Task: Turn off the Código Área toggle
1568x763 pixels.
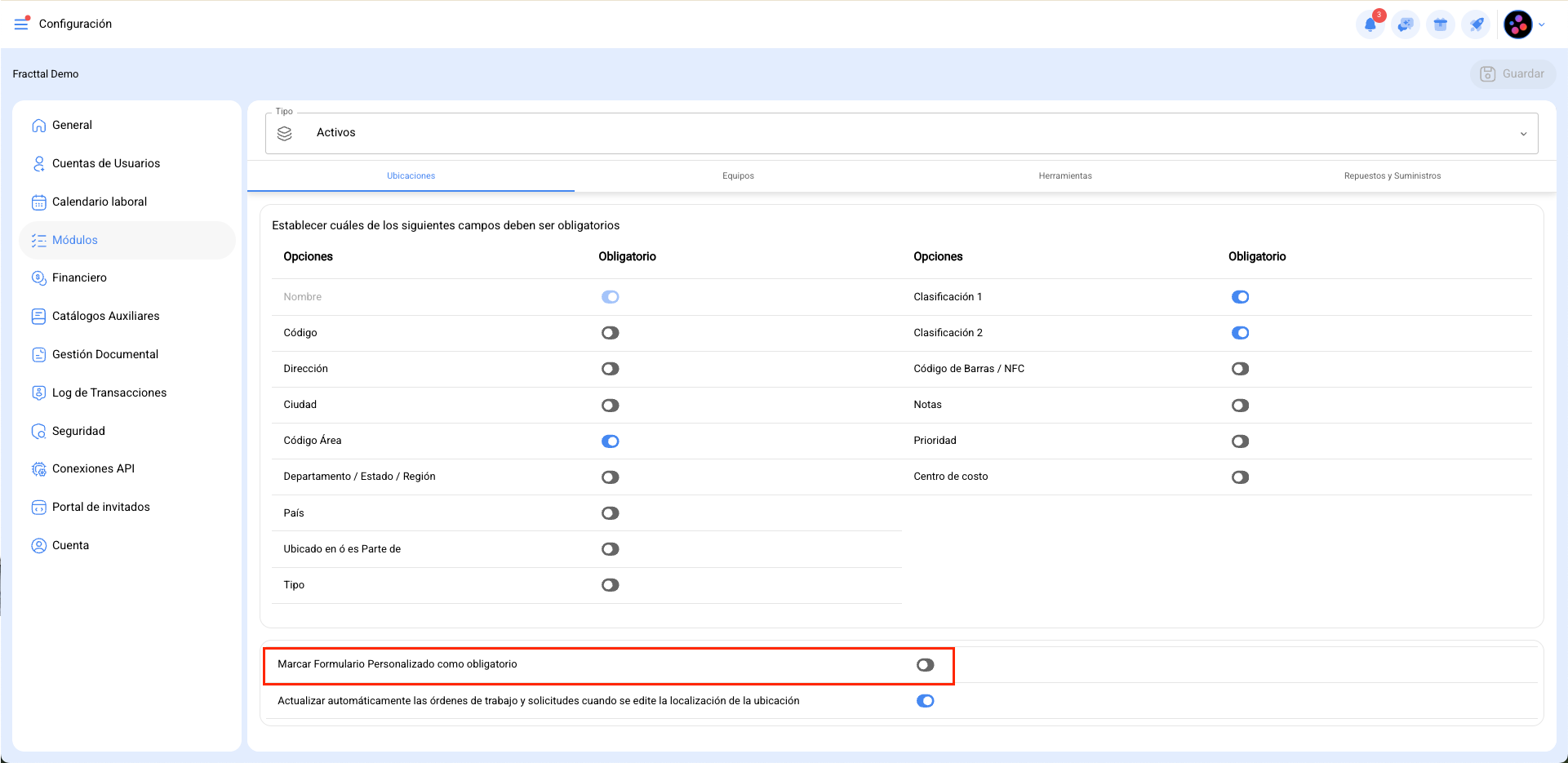Action: click(x=610, y=441)
